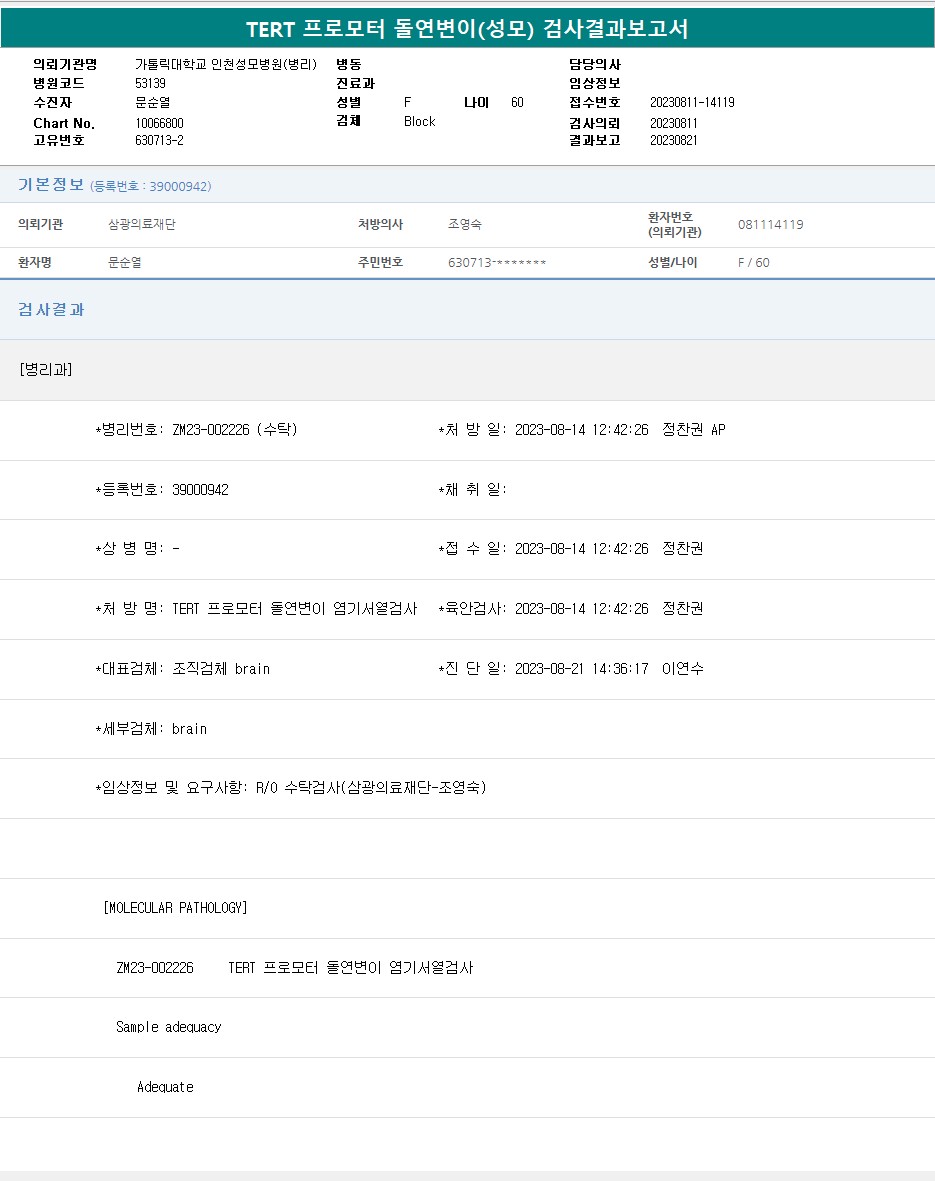Click the 환자번호 value 081114119

coord(770,225)
